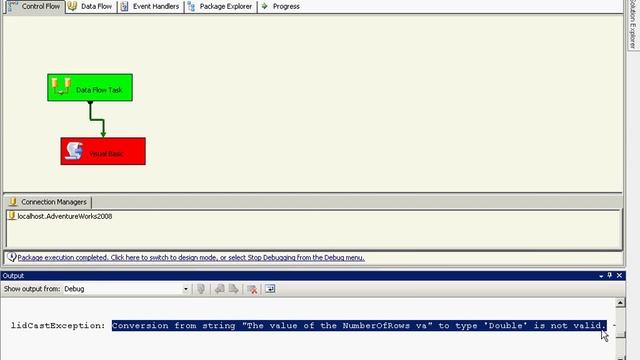Switch to the Control Flow tab
The width and height of the screenshot is (640, 360).
[35, 7]
